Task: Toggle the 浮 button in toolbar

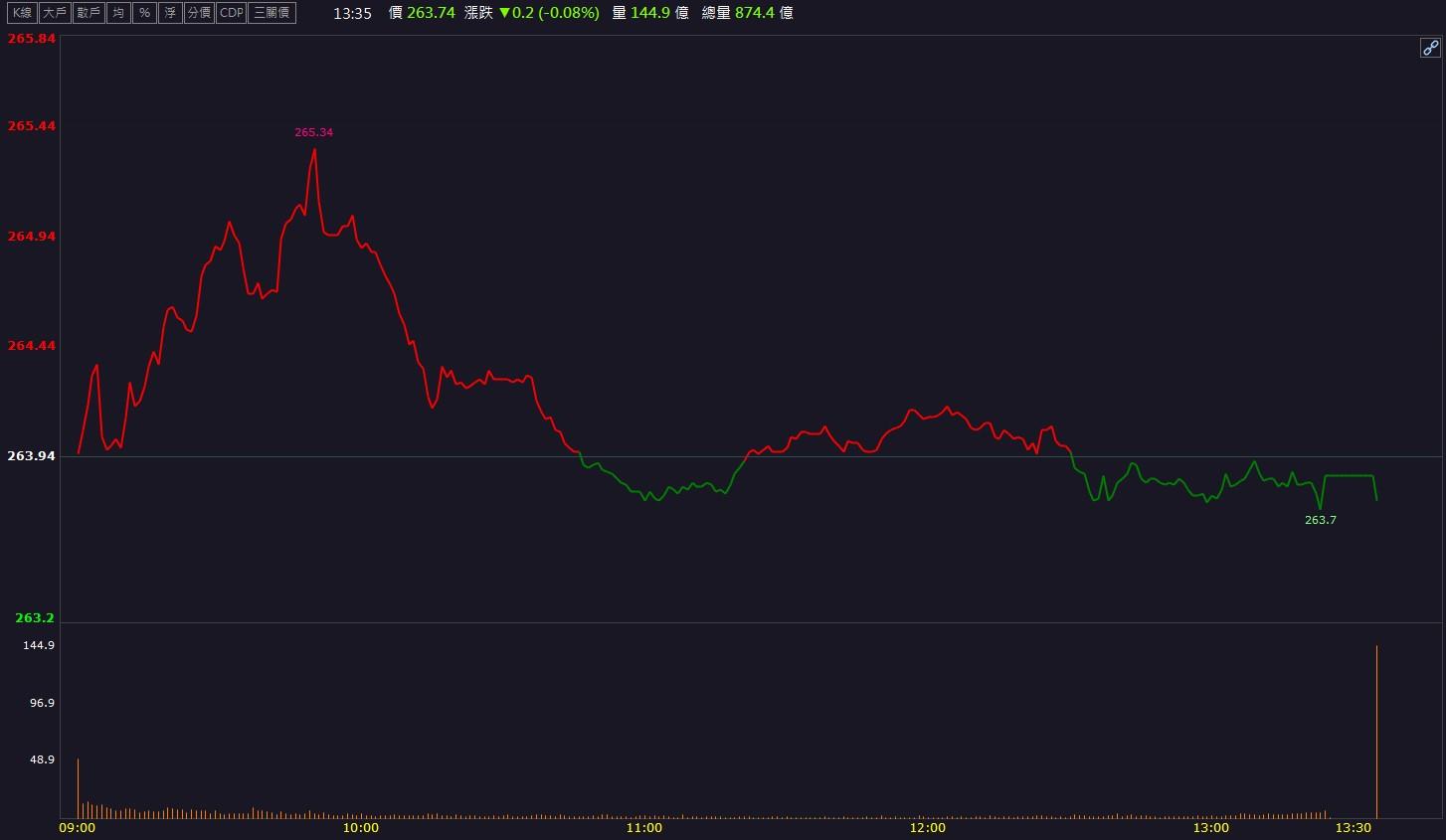Action: pos(170,13)
